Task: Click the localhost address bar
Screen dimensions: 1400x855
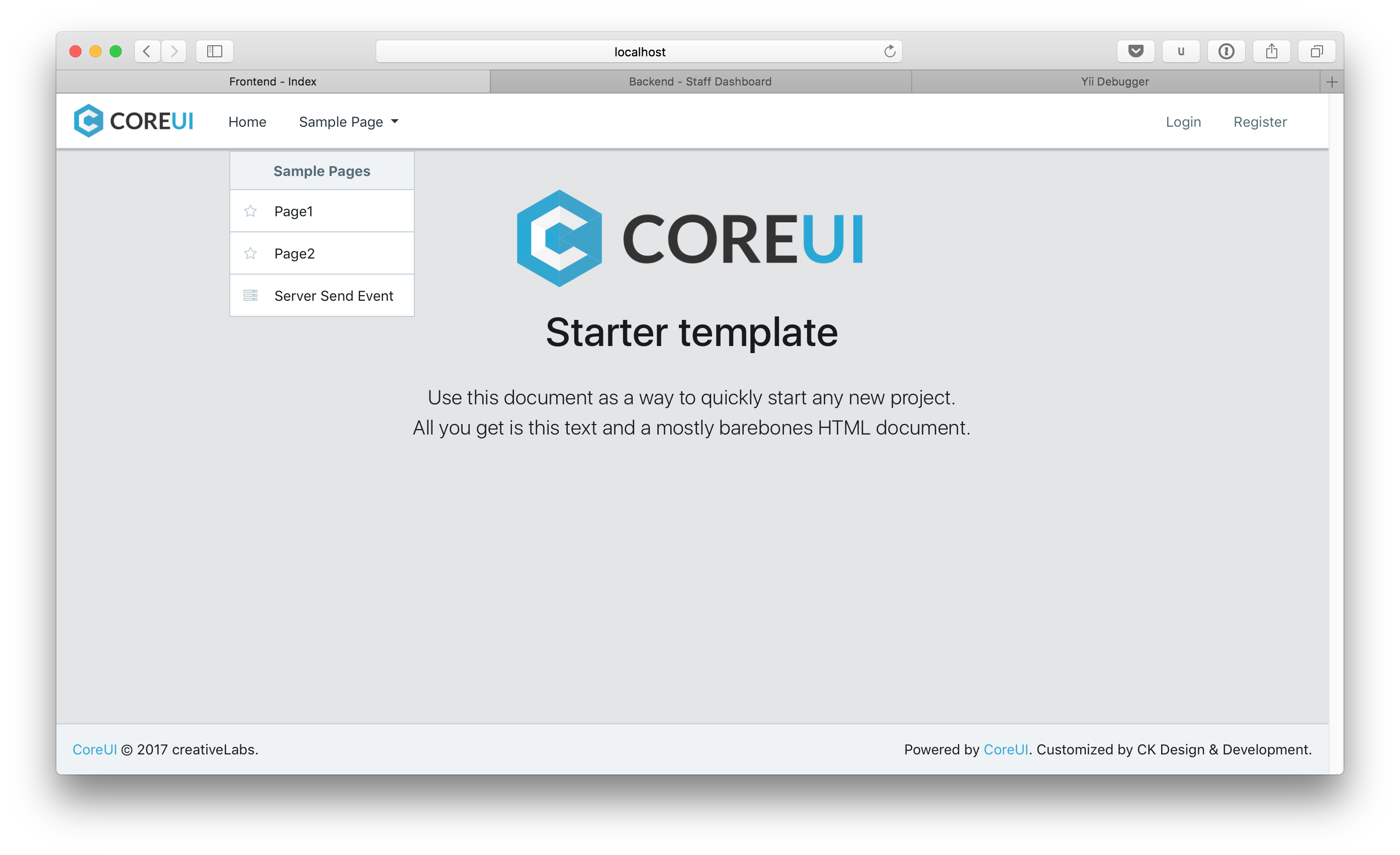Action: point(639,52)
